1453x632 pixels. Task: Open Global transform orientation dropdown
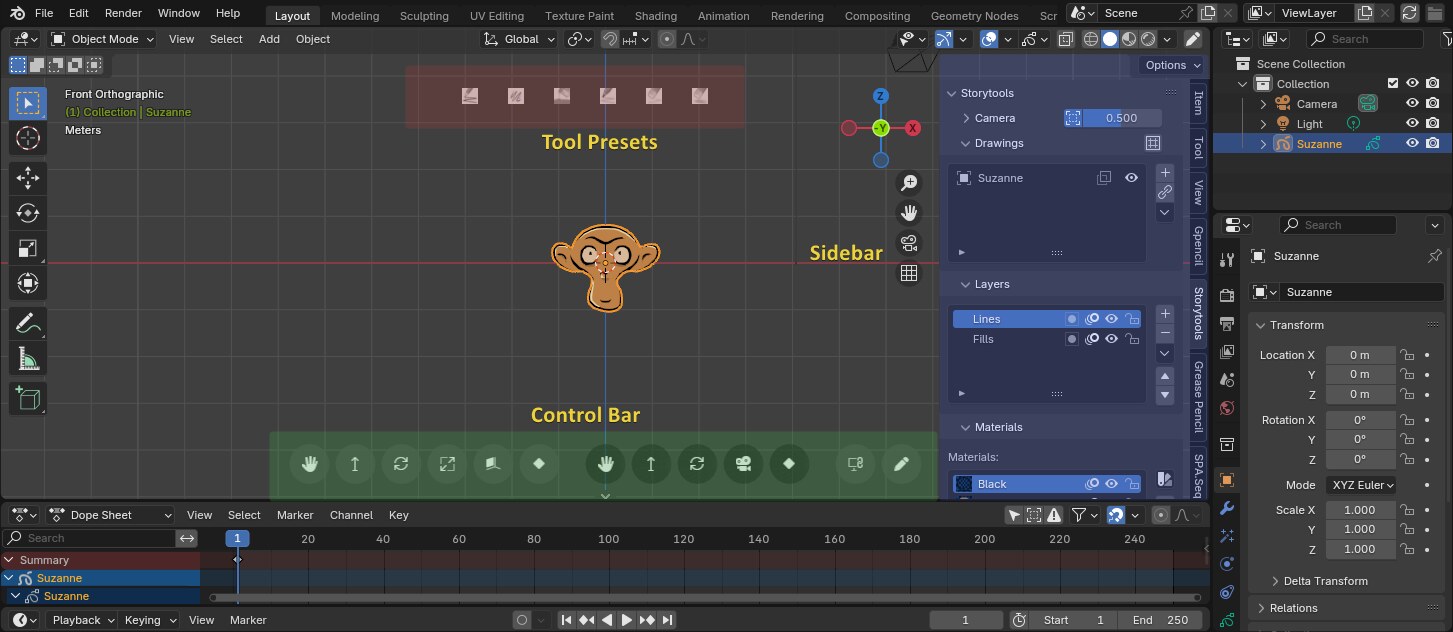coord(519,39)
